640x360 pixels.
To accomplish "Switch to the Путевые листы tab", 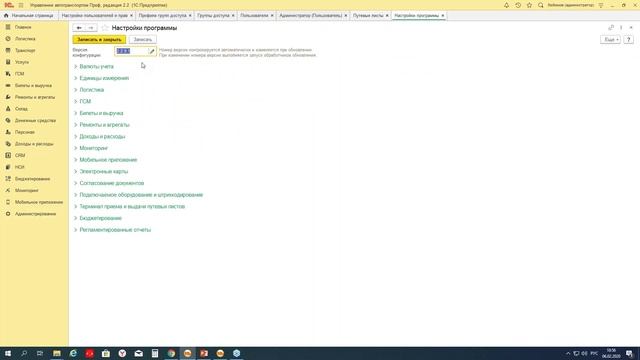I will click(x=368, y=16).
